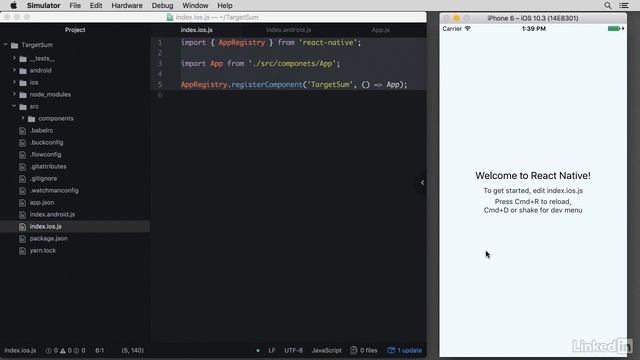Viewport: 640px width, 360px height.
Task: Expand the ios folder
Action: pyautogui.click(x=14, y=82)
